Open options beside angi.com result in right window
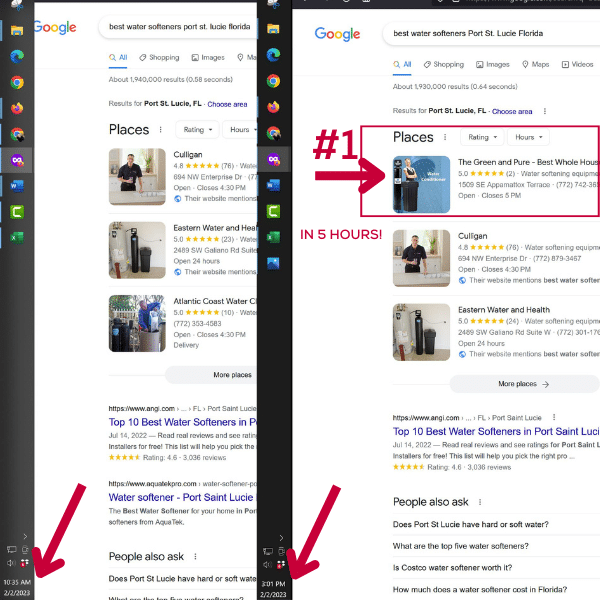600x600 pixels. tap(554, 417)
